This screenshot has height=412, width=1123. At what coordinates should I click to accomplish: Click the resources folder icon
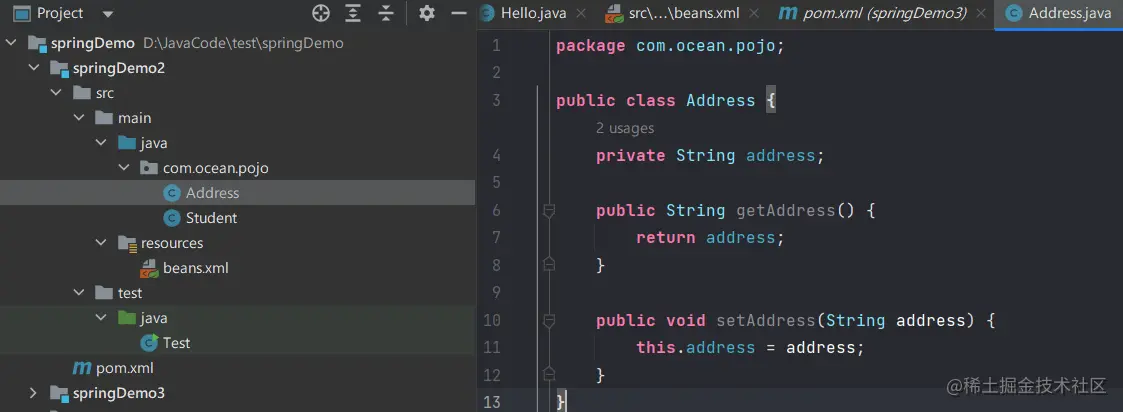point(127,244)
